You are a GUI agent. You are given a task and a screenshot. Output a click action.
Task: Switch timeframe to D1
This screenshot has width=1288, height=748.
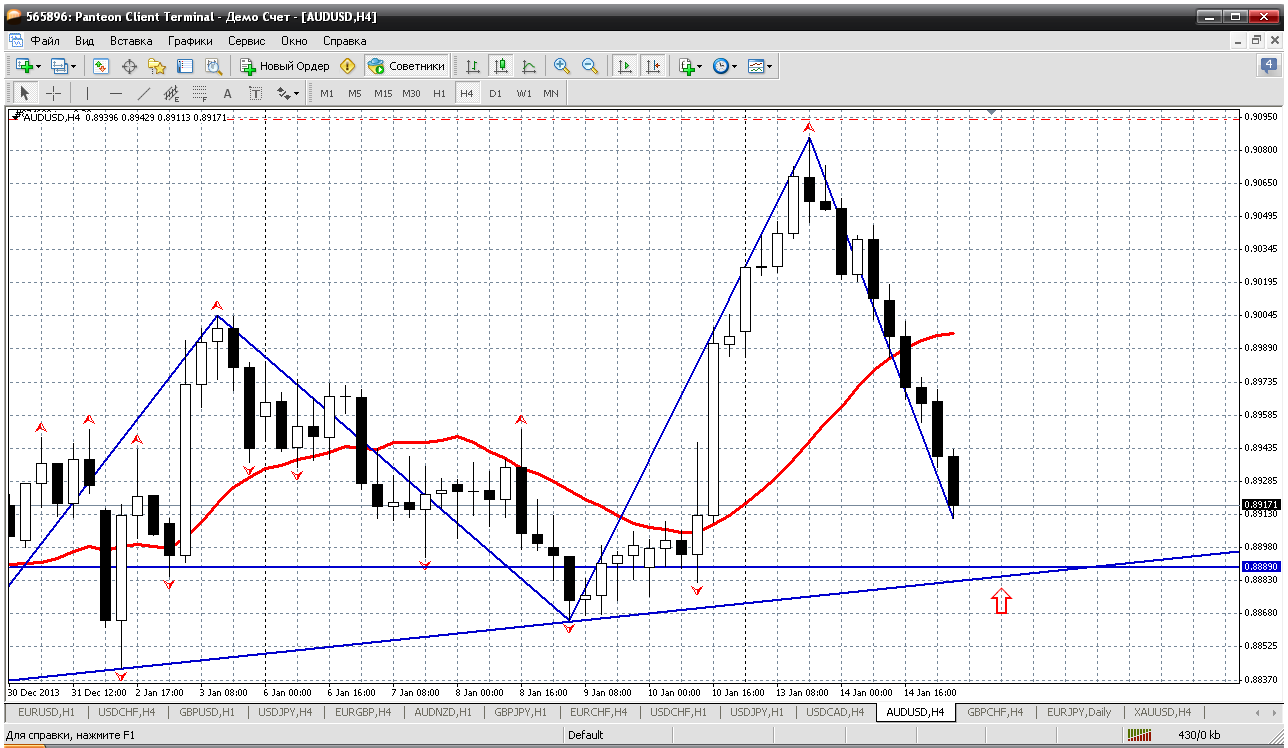pyautogui.click(x=495, y=93)
